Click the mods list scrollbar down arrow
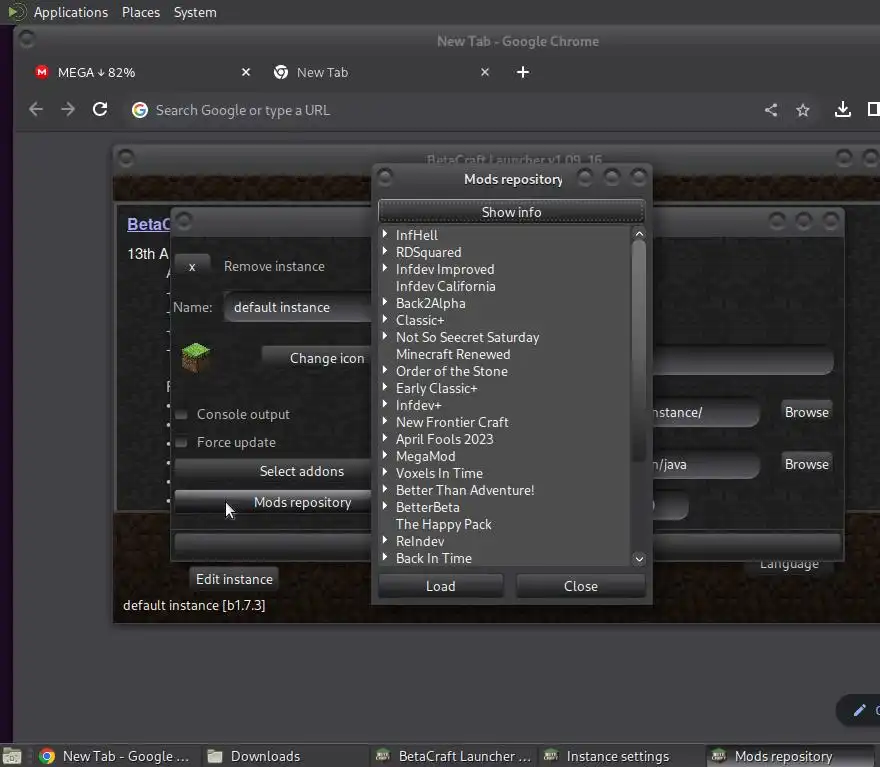The height and width of the screenshot is (767, 880). (x=639, y=559)
